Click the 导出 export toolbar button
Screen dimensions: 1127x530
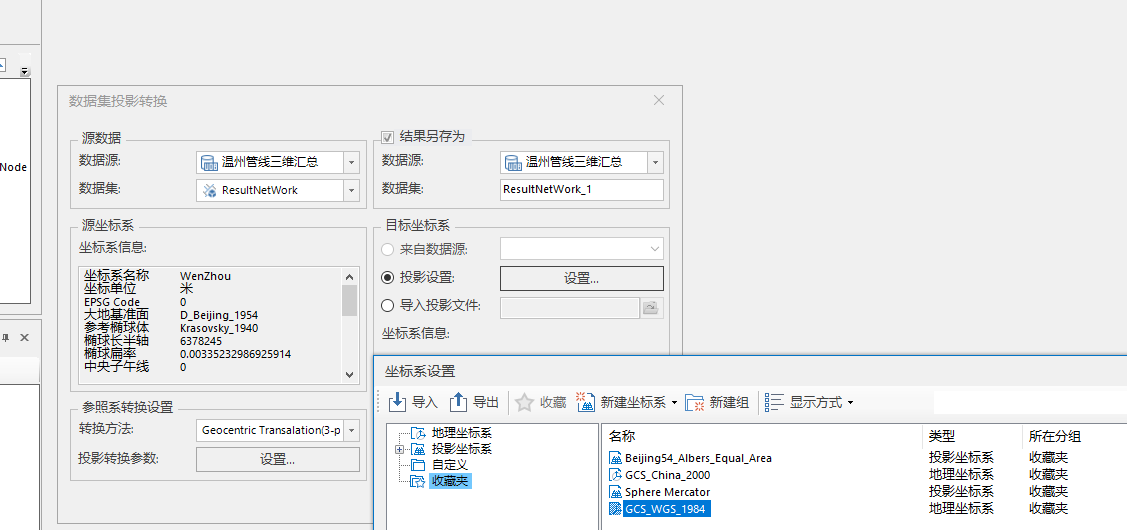[474, 402]
